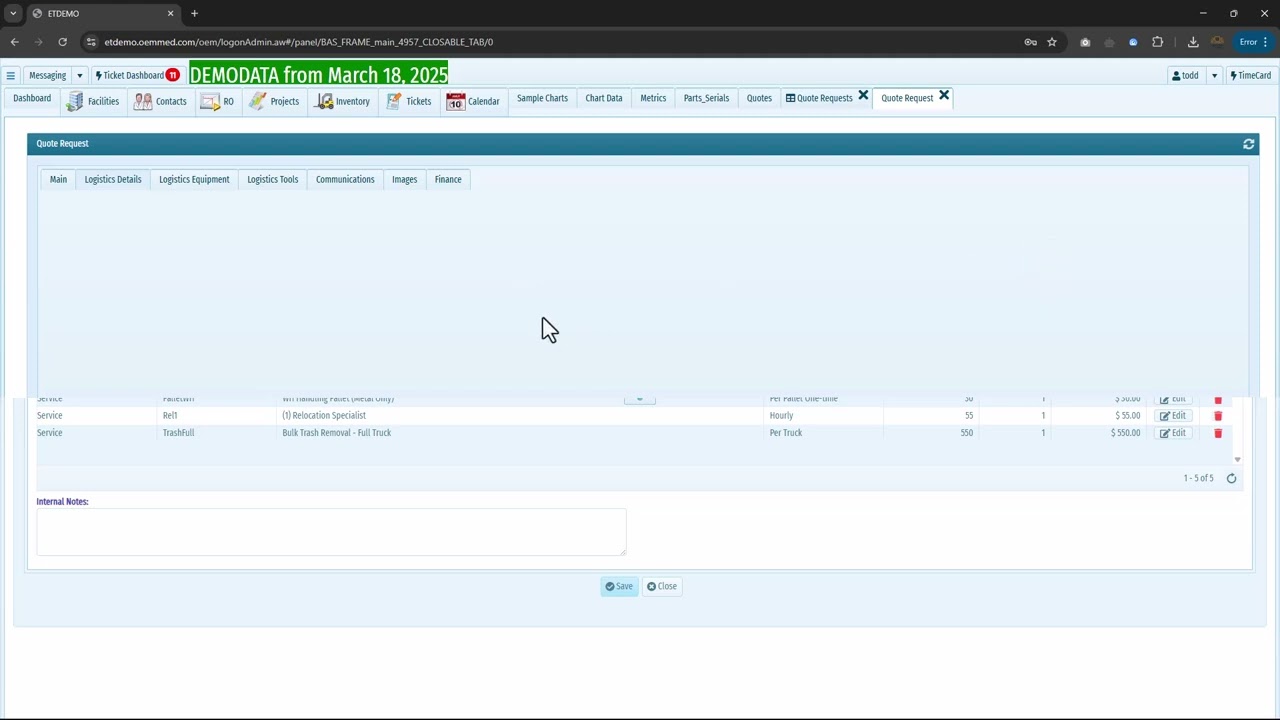1280x720 pixels.
Task: Select the Communications sub-tab
Action: [345, 179]
